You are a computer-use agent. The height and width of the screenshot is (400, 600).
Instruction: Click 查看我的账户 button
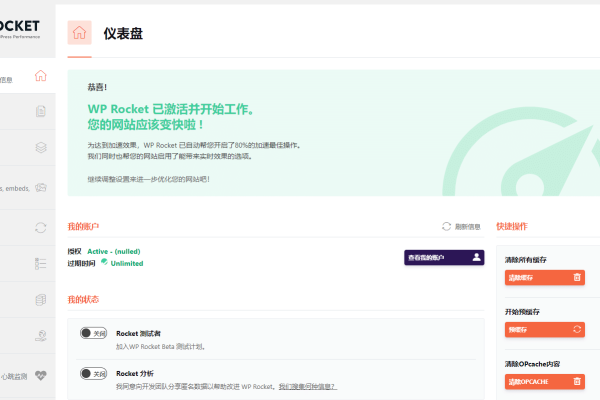[444, 257]
